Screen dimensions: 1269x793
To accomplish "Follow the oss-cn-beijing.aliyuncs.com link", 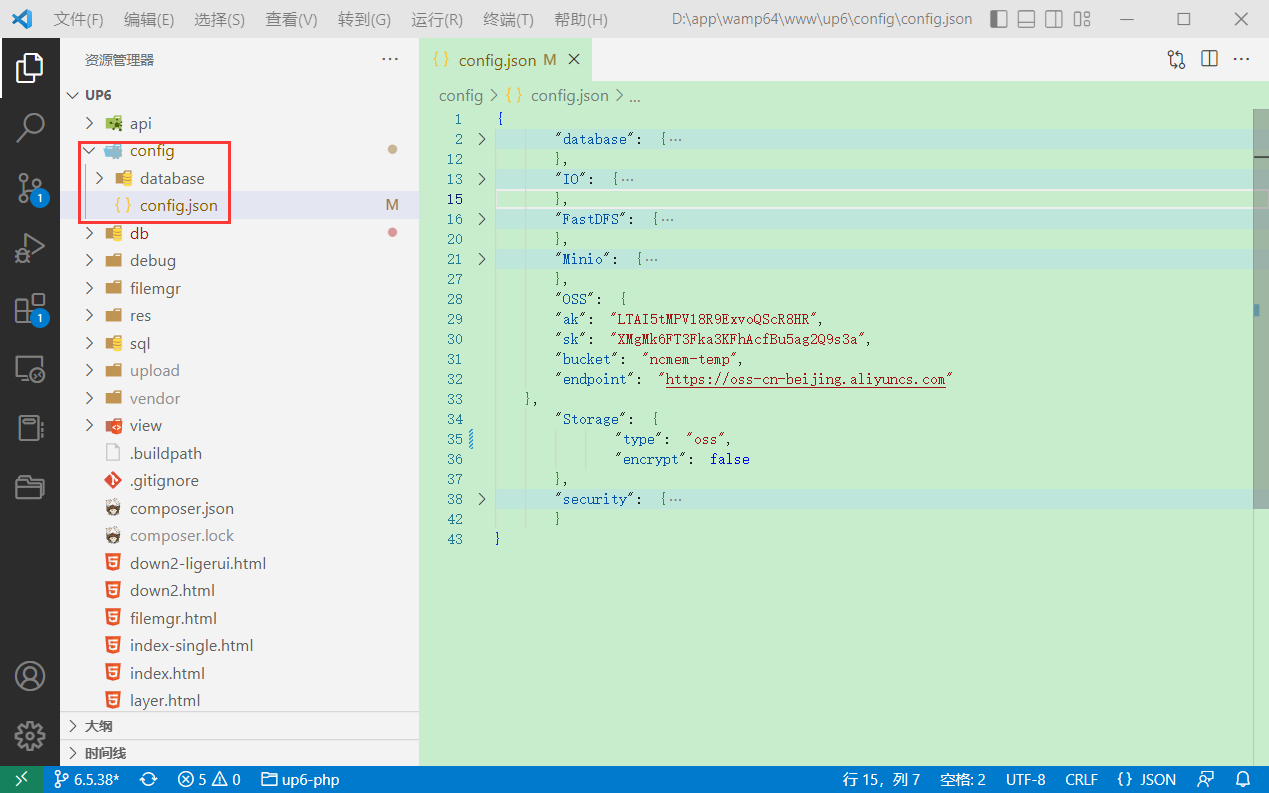I will (805, 379).
